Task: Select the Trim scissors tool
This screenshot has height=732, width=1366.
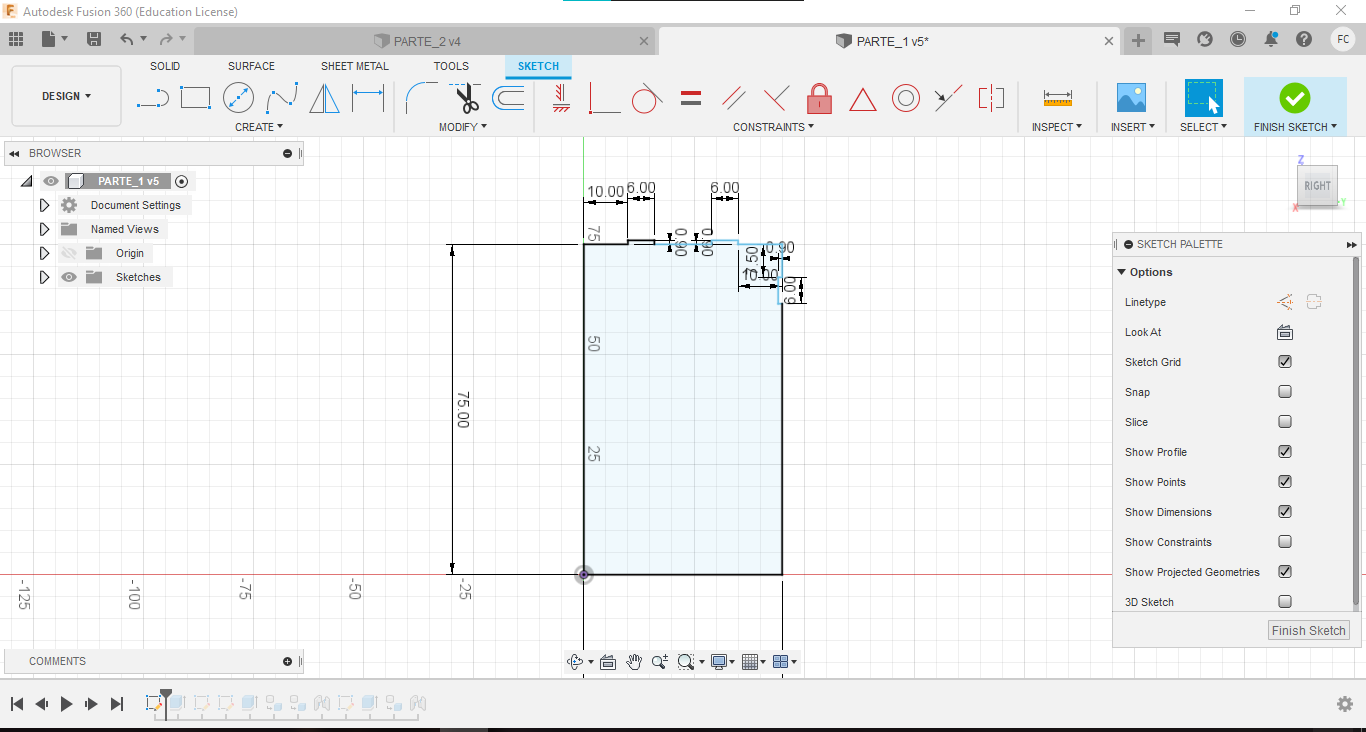Action: (x=465, y=98)
